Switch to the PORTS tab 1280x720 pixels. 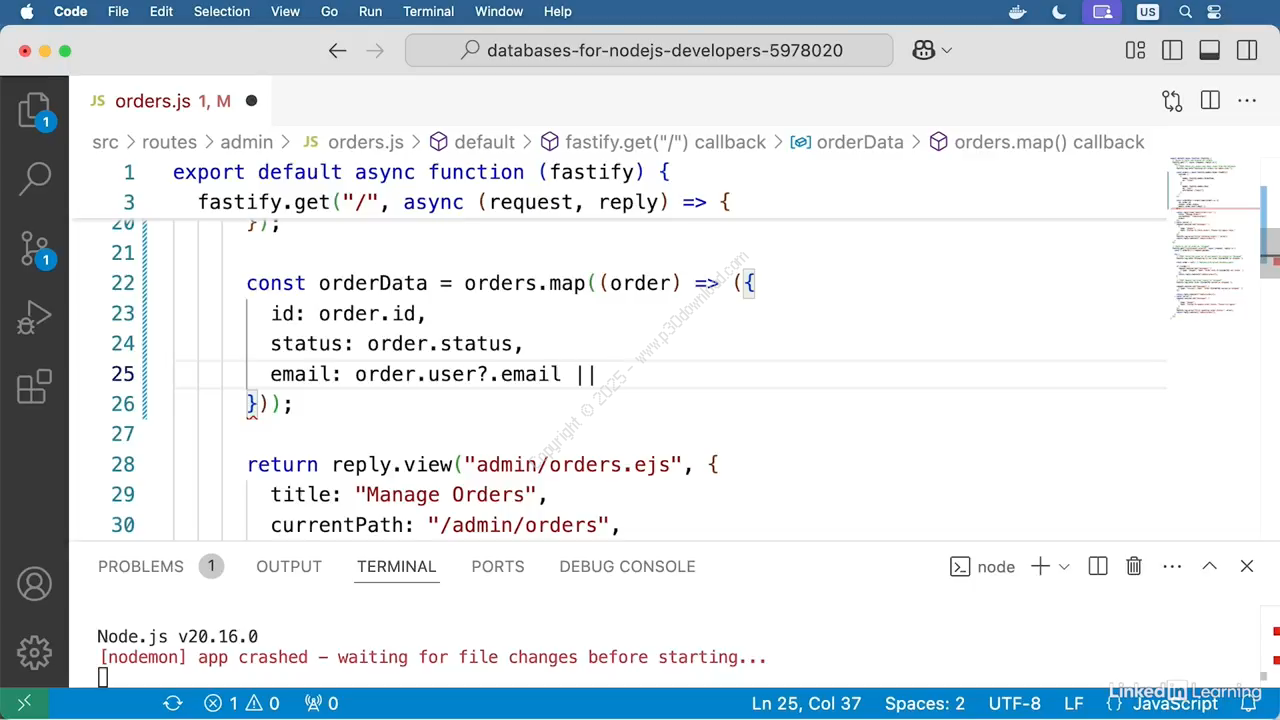coord(498,566)
